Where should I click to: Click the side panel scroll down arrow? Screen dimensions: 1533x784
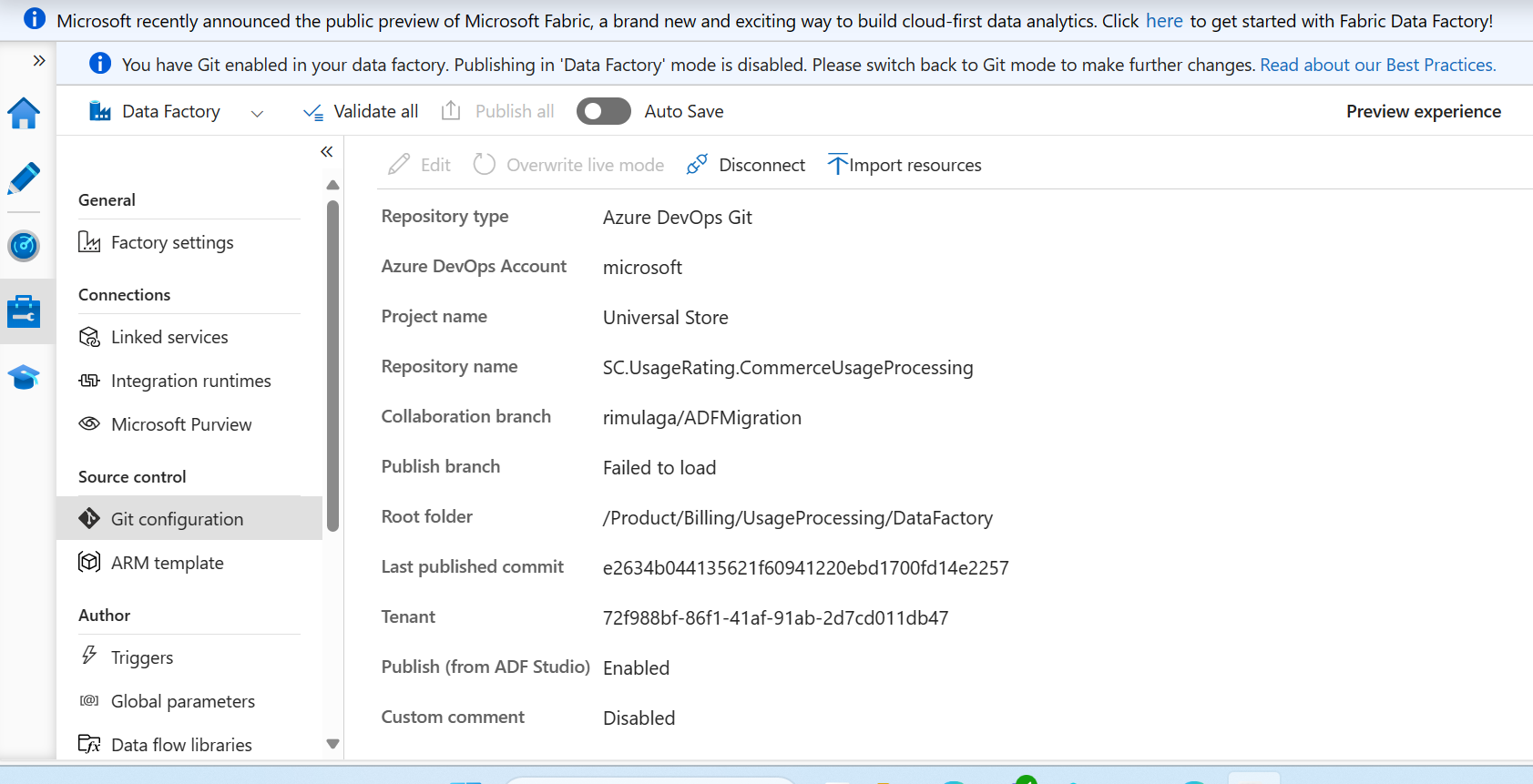coord(333,744)
